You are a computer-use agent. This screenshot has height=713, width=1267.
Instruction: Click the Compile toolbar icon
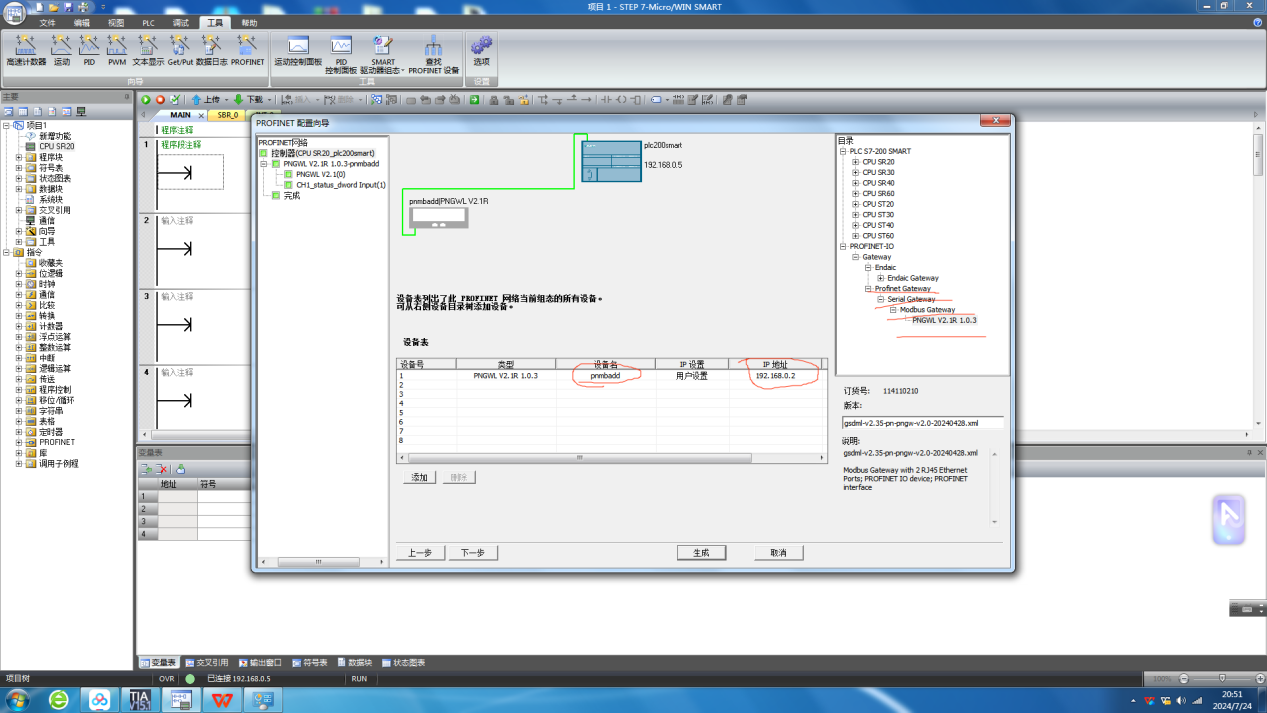pos(175,100)
